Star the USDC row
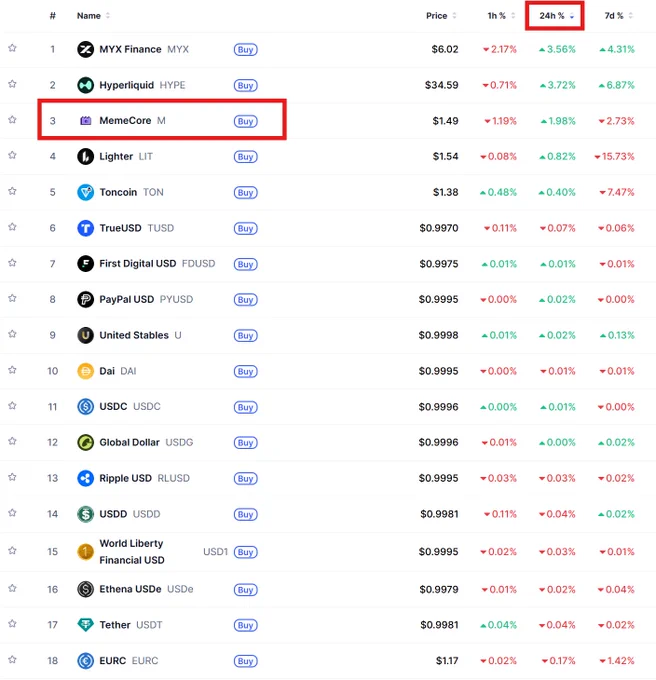This screenshot has height=680, width=656. tap(12, 405)
